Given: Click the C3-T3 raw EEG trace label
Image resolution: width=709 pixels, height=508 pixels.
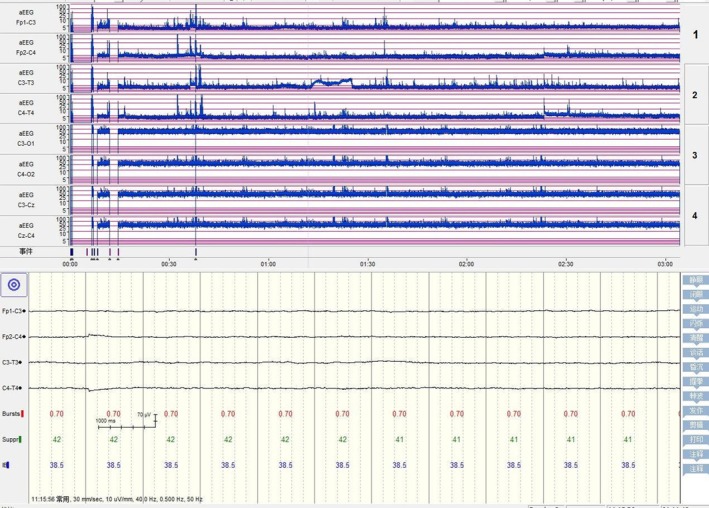Looking at the screenshot, I should 13,363.
